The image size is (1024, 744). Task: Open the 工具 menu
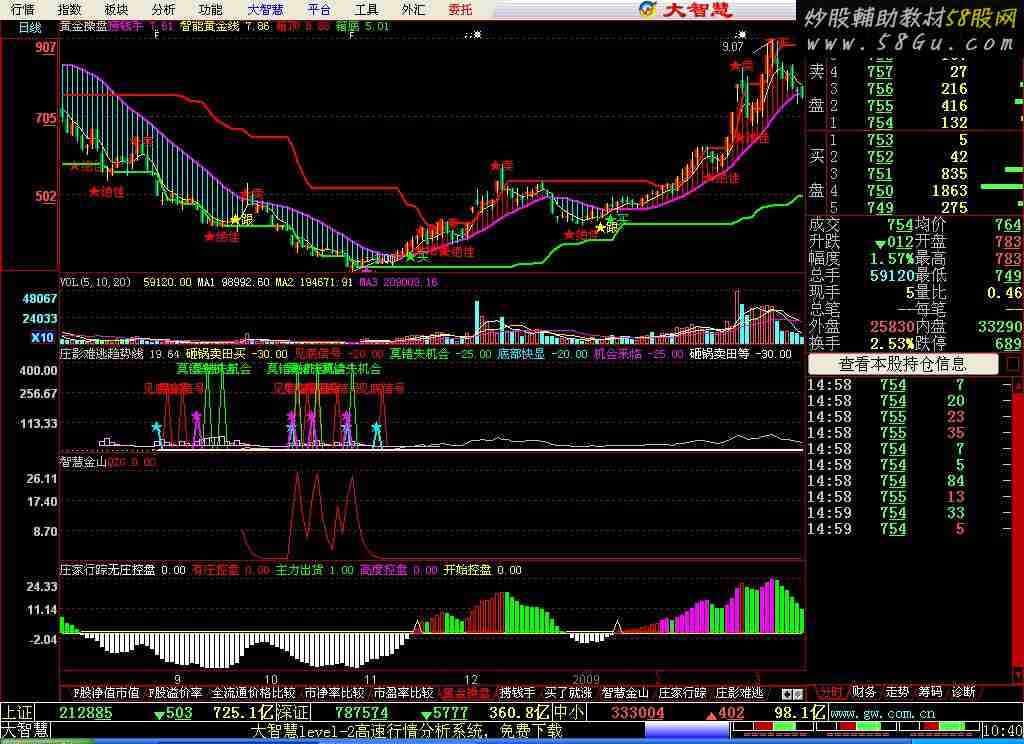(366, 9)
